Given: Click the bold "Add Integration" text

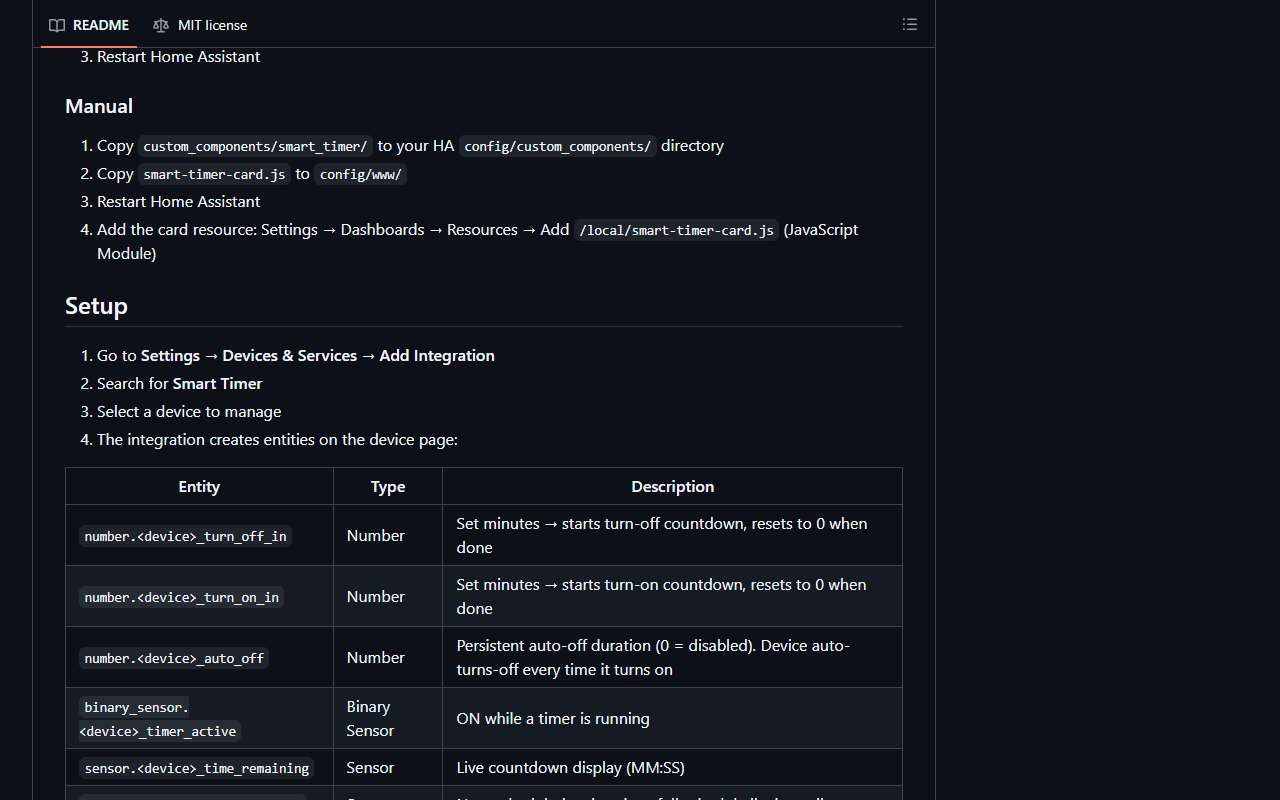Looking at the screenshot, I should (437, 355).
